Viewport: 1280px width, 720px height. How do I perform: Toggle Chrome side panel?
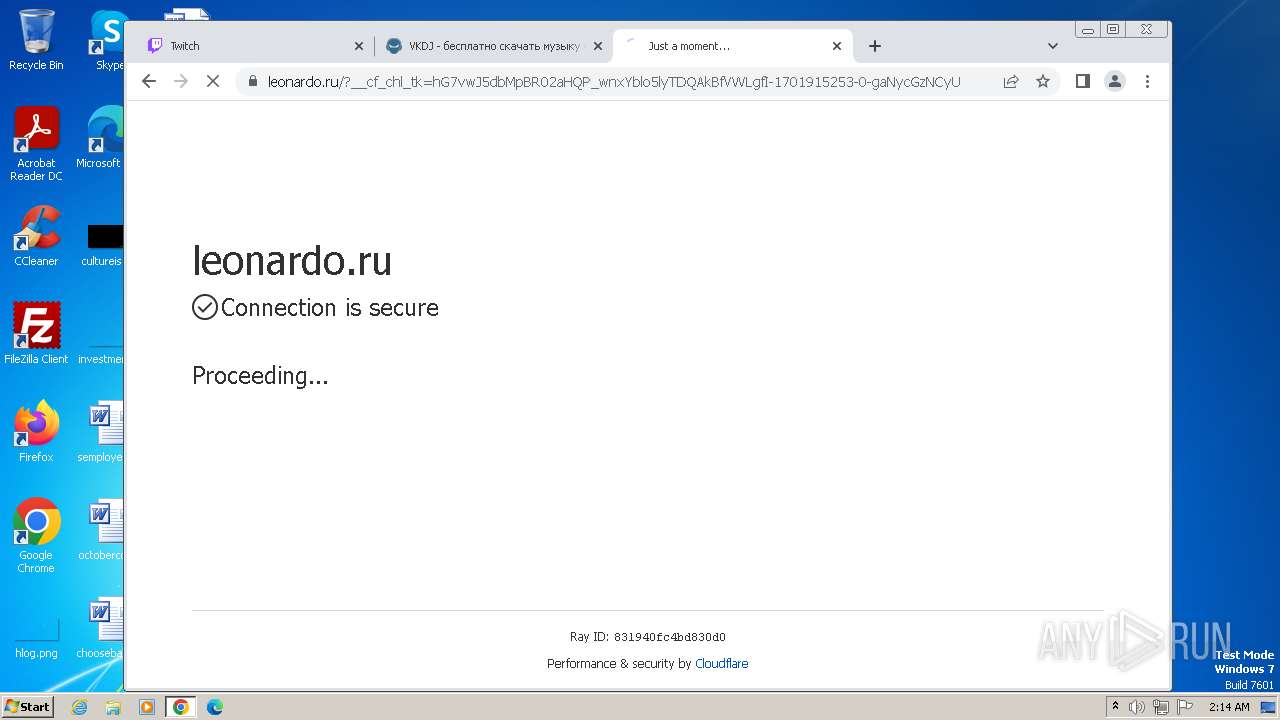[1083, 81]
